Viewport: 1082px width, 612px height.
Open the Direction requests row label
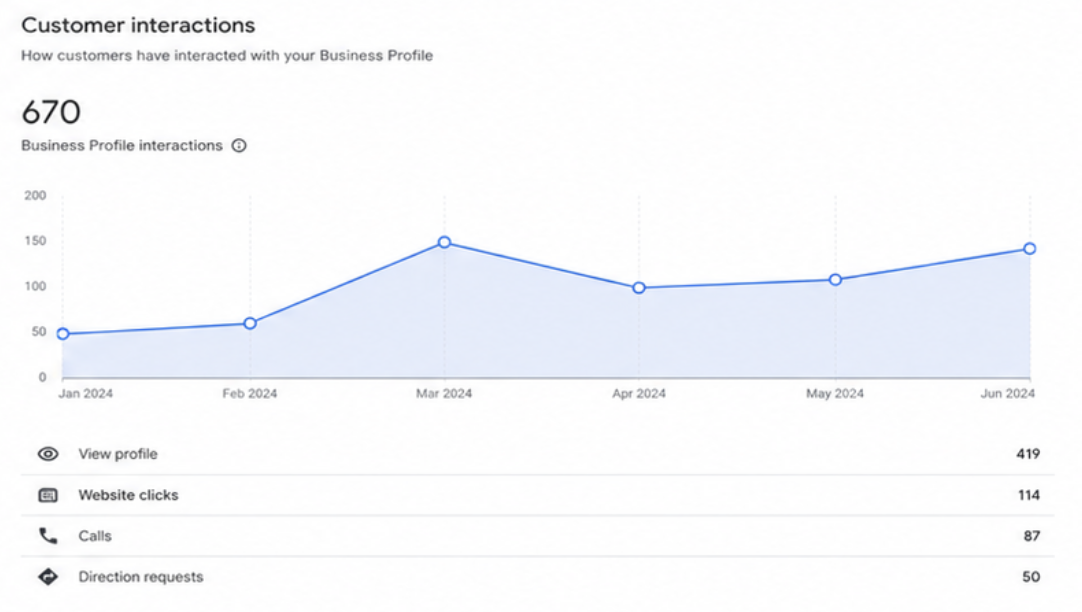(x=141, y=577)
